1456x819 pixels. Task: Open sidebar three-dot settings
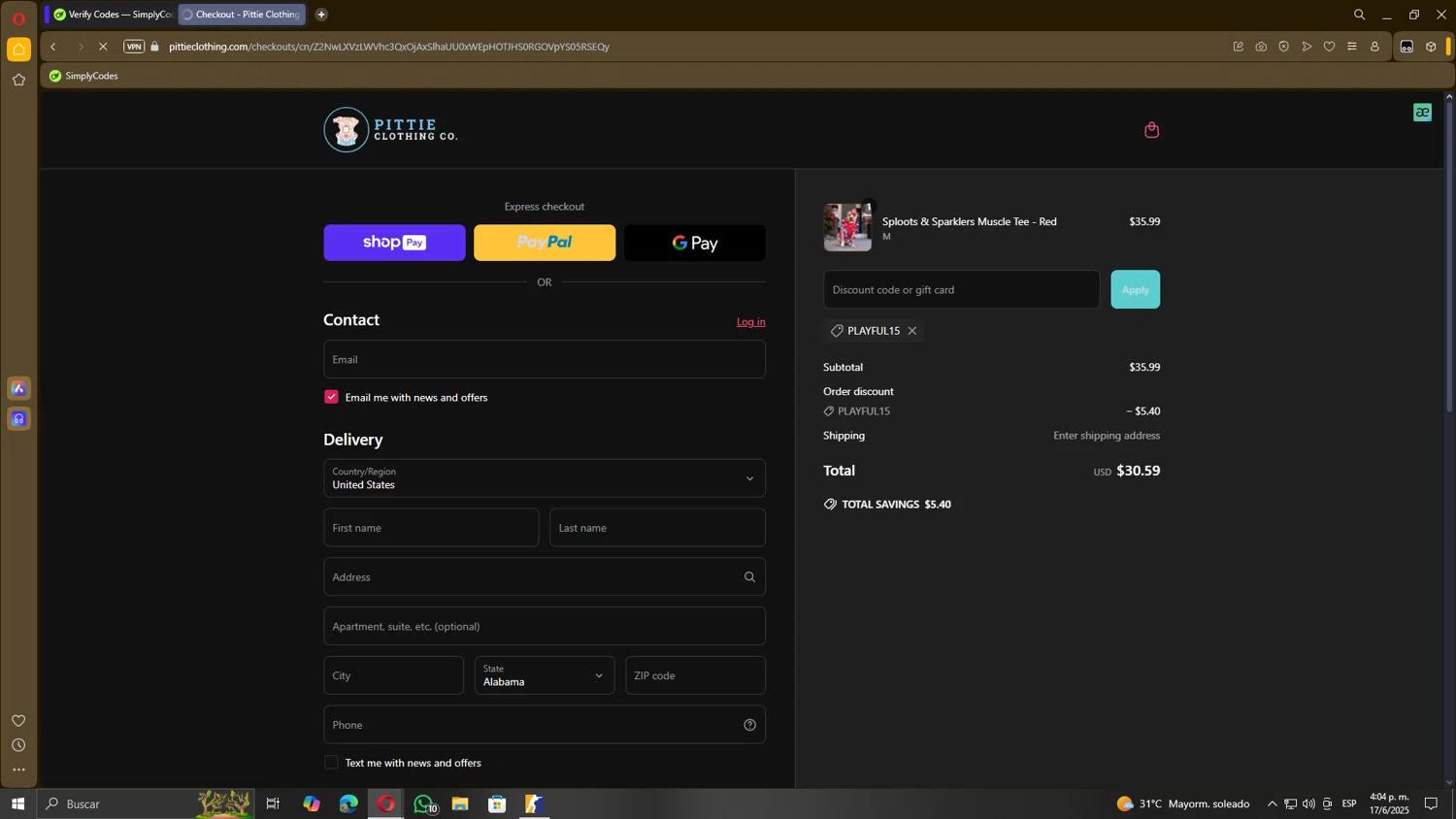[18, 770]
